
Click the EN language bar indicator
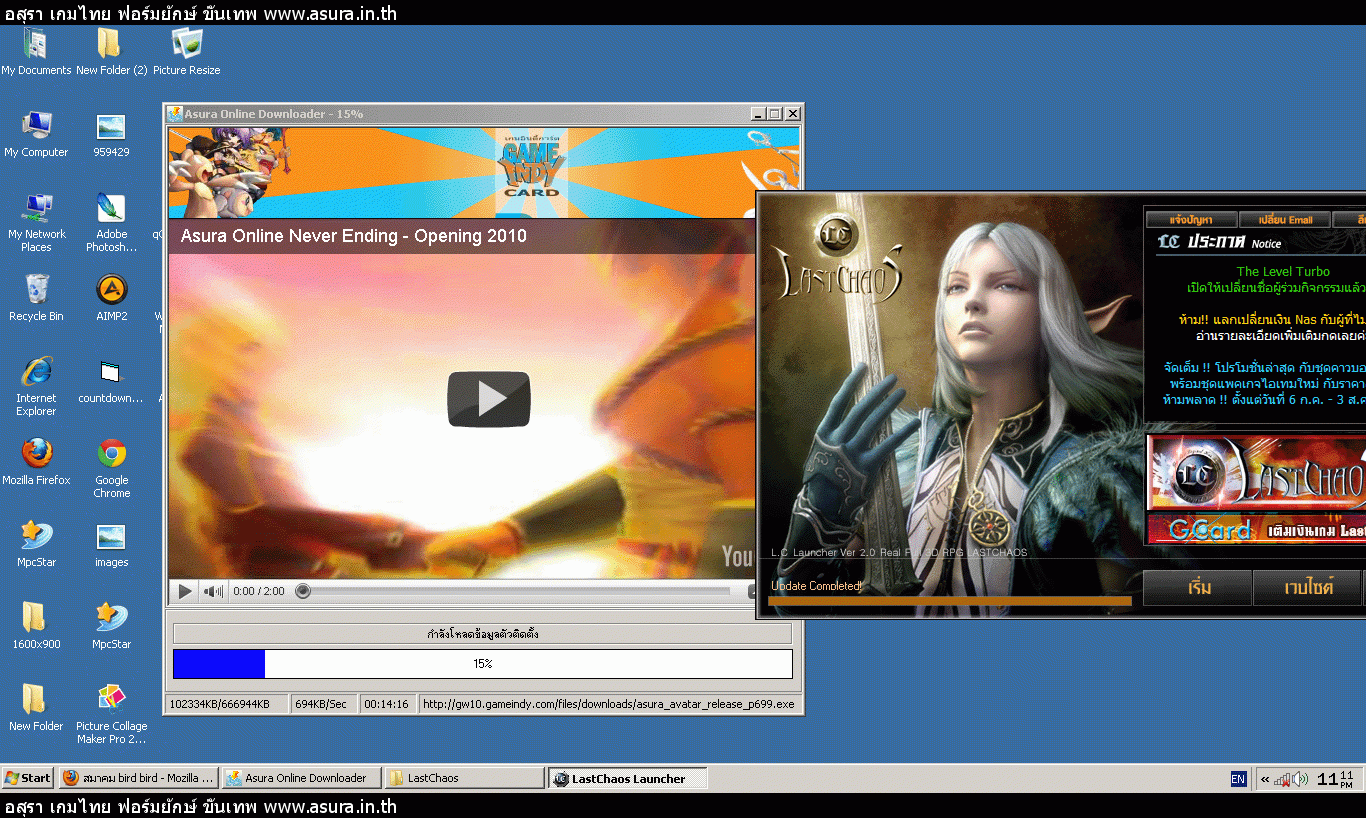1238,779
